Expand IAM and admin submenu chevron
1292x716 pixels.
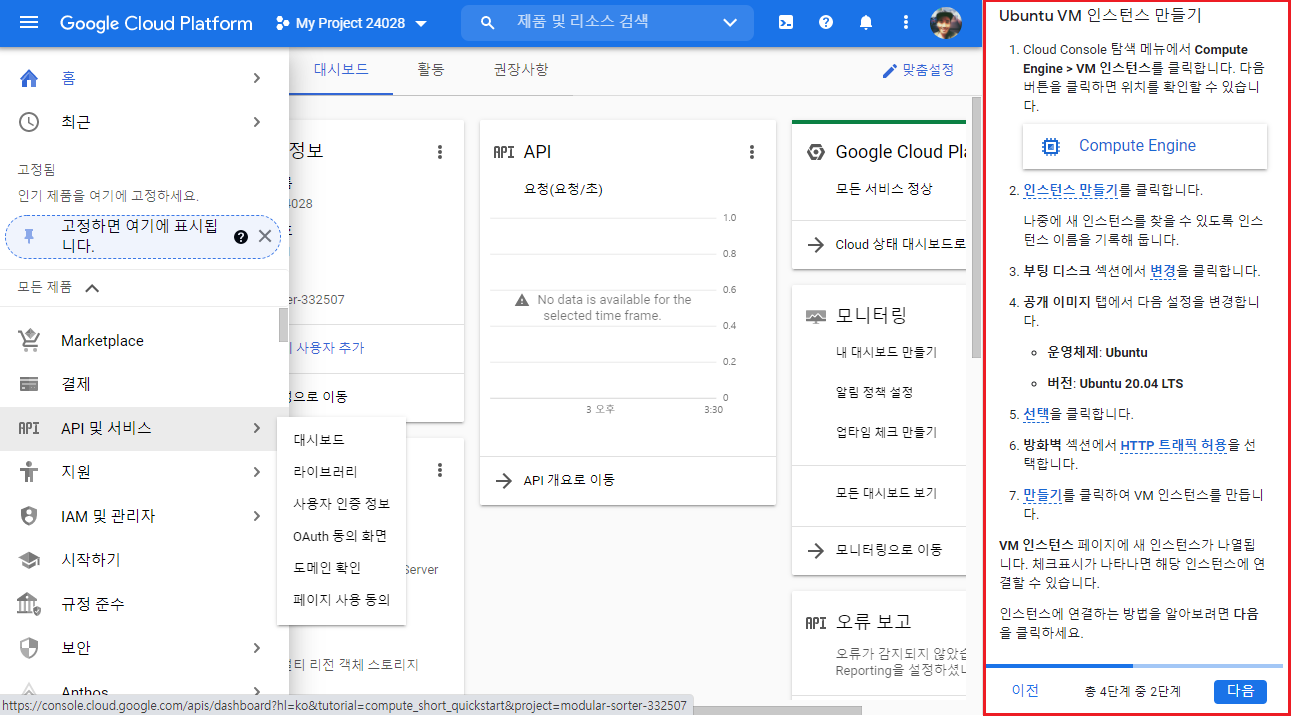257,516
